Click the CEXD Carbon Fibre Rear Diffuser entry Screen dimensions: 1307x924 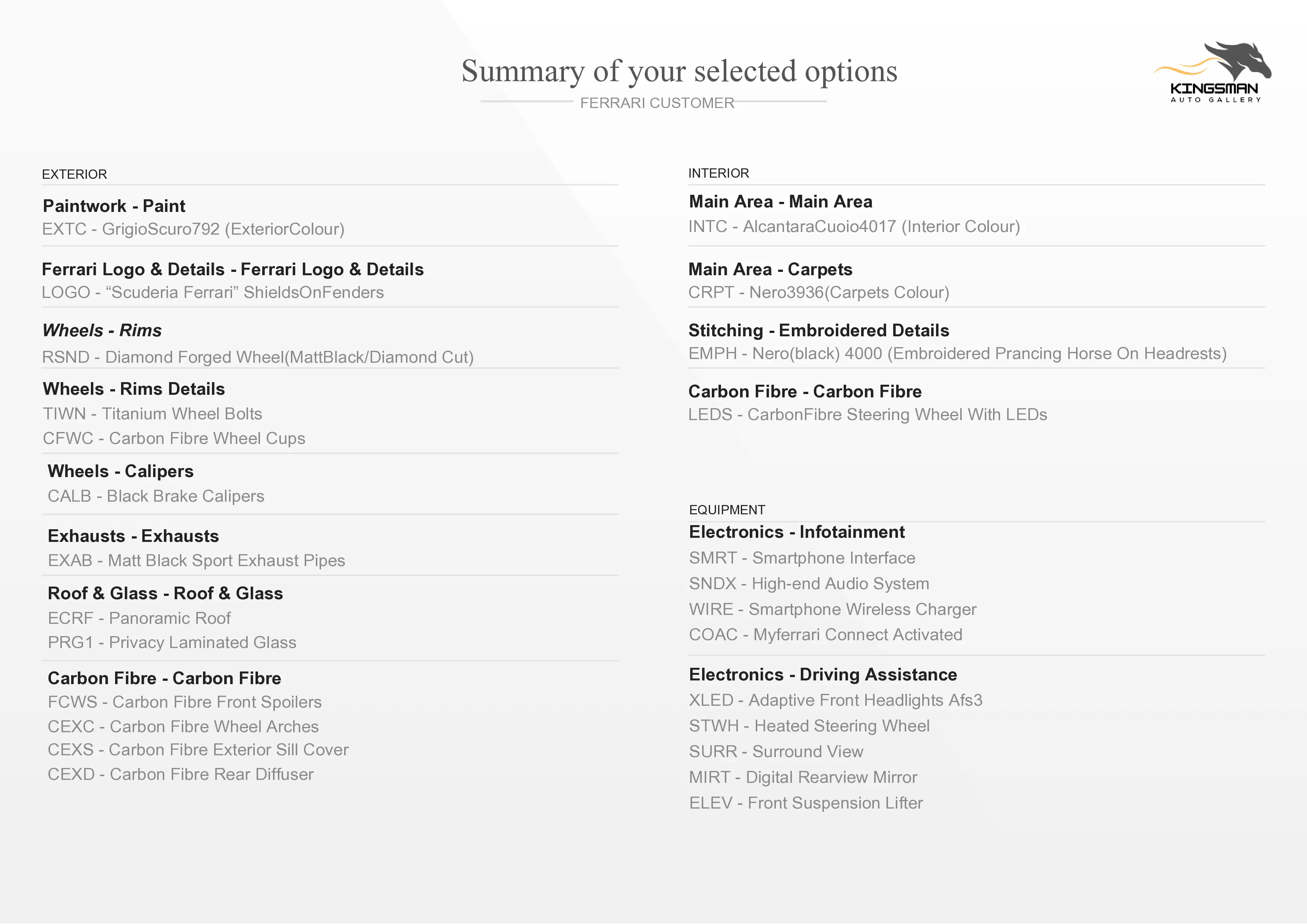(180, 774)
